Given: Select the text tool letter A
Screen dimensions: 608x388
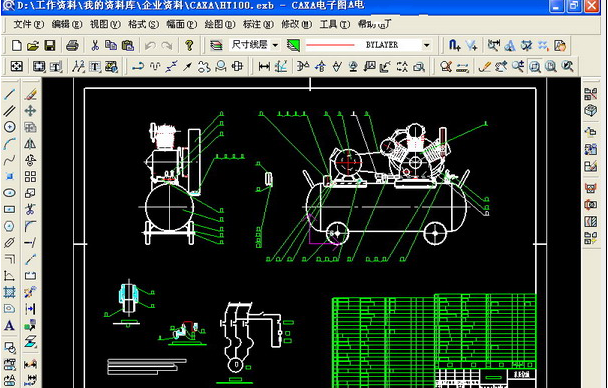Looking at the screenshot, I should point(9,325).
